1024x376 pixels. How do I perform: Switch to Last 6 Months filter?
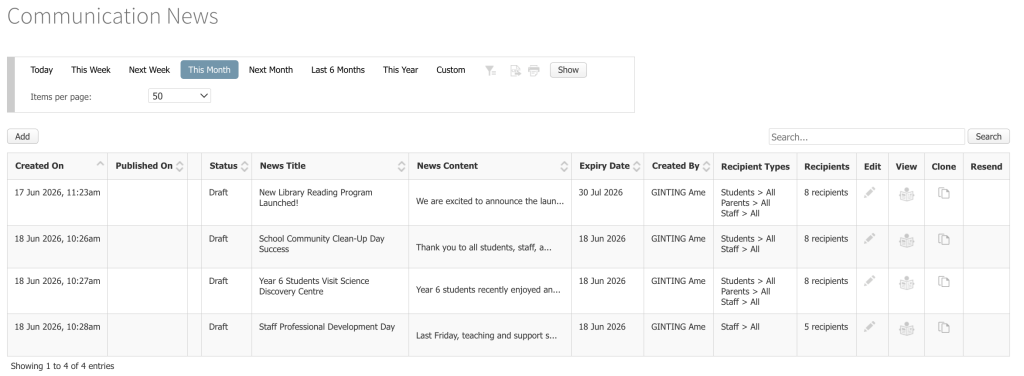tap(338, 70)
